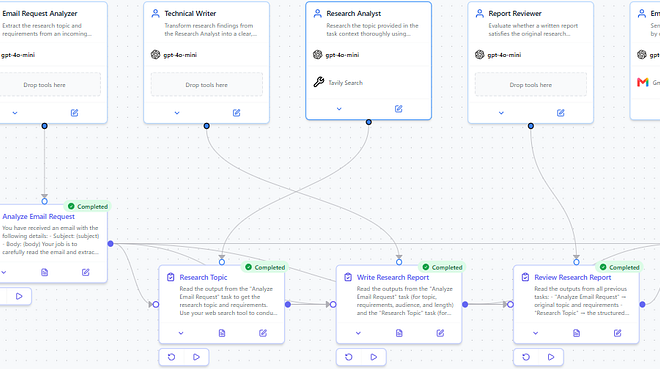
Task: View output document of Write Research Report
Action: pyautogui.click(x=399, y=333)
